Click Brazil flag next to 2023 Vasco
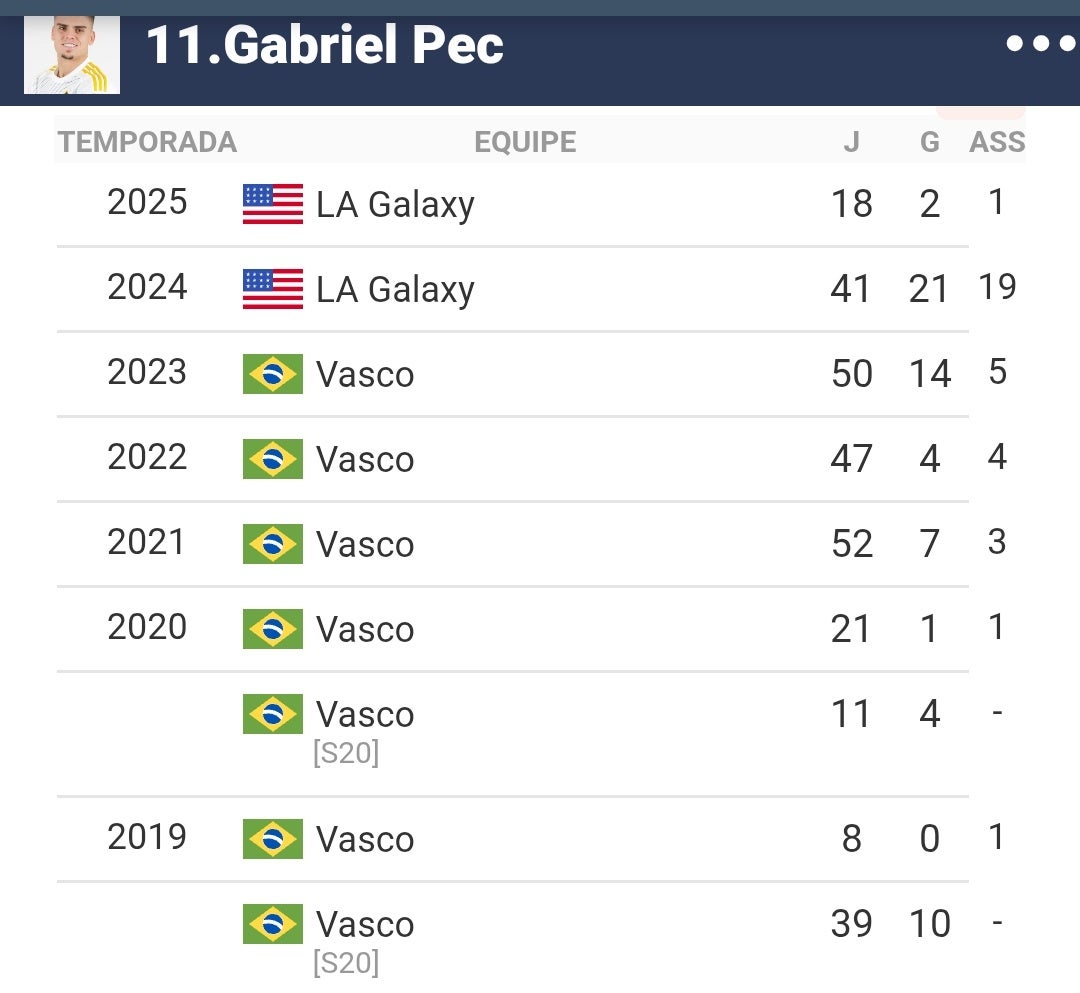The width and height of the screenshot is (1080, 993). [273, 374]
